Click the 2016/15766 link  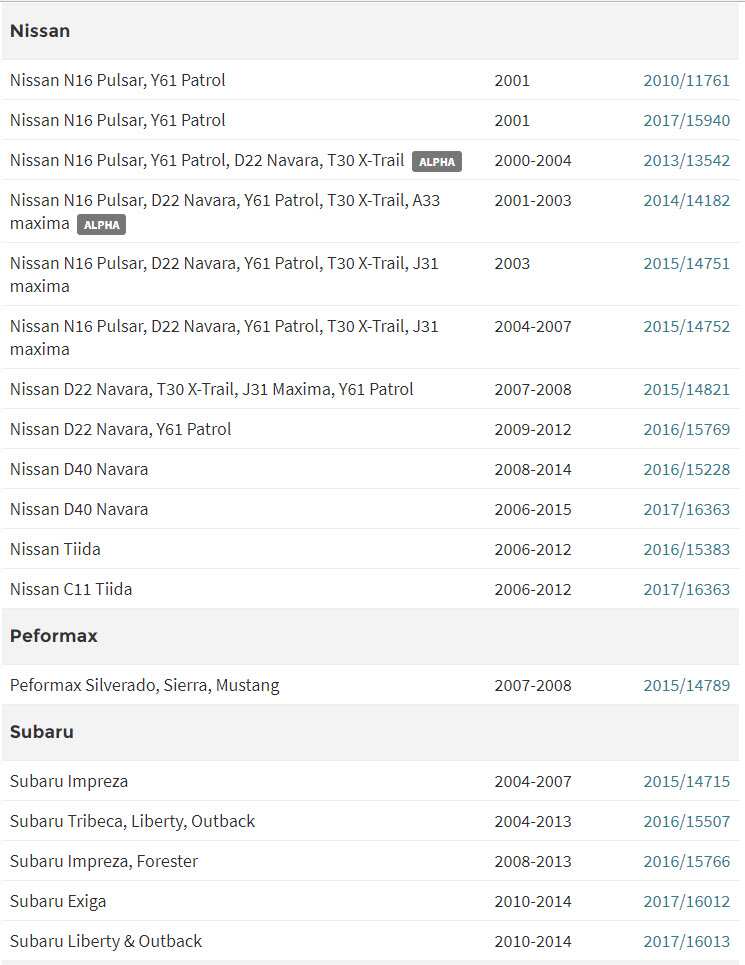pos(686,862)
